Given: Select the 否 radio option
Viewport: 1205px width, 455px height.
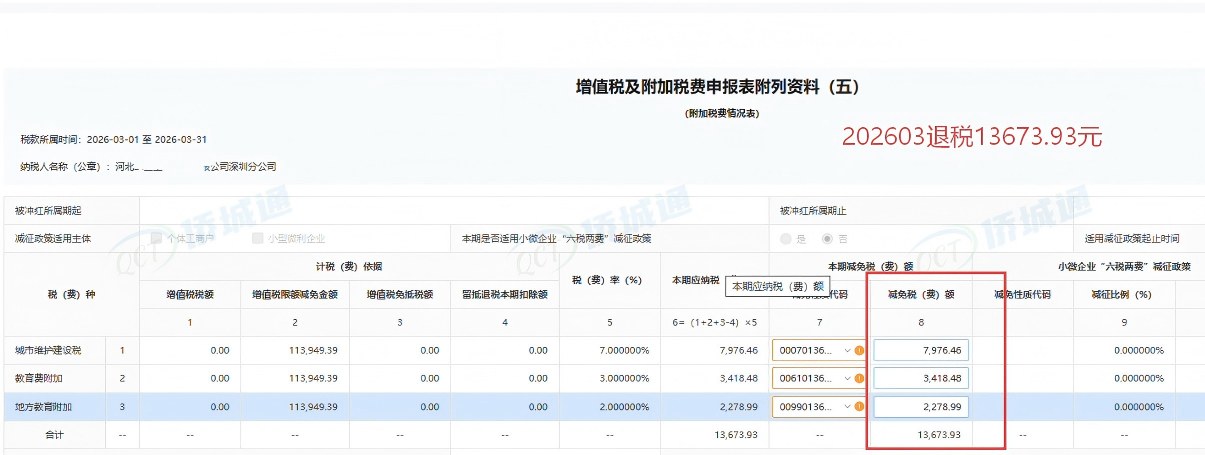Looking at the screenshot, I should pos(826,239).
